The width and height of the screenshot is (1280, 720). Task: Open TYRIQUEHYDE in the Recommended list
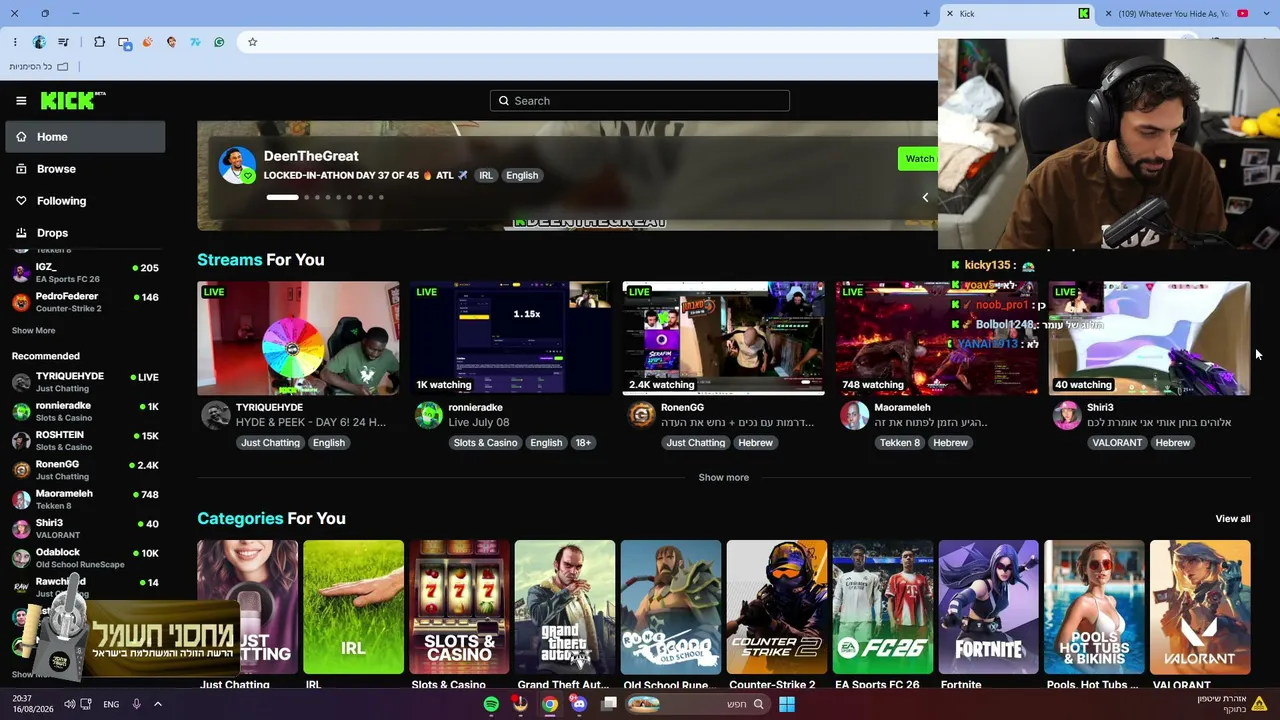point(85,381)
